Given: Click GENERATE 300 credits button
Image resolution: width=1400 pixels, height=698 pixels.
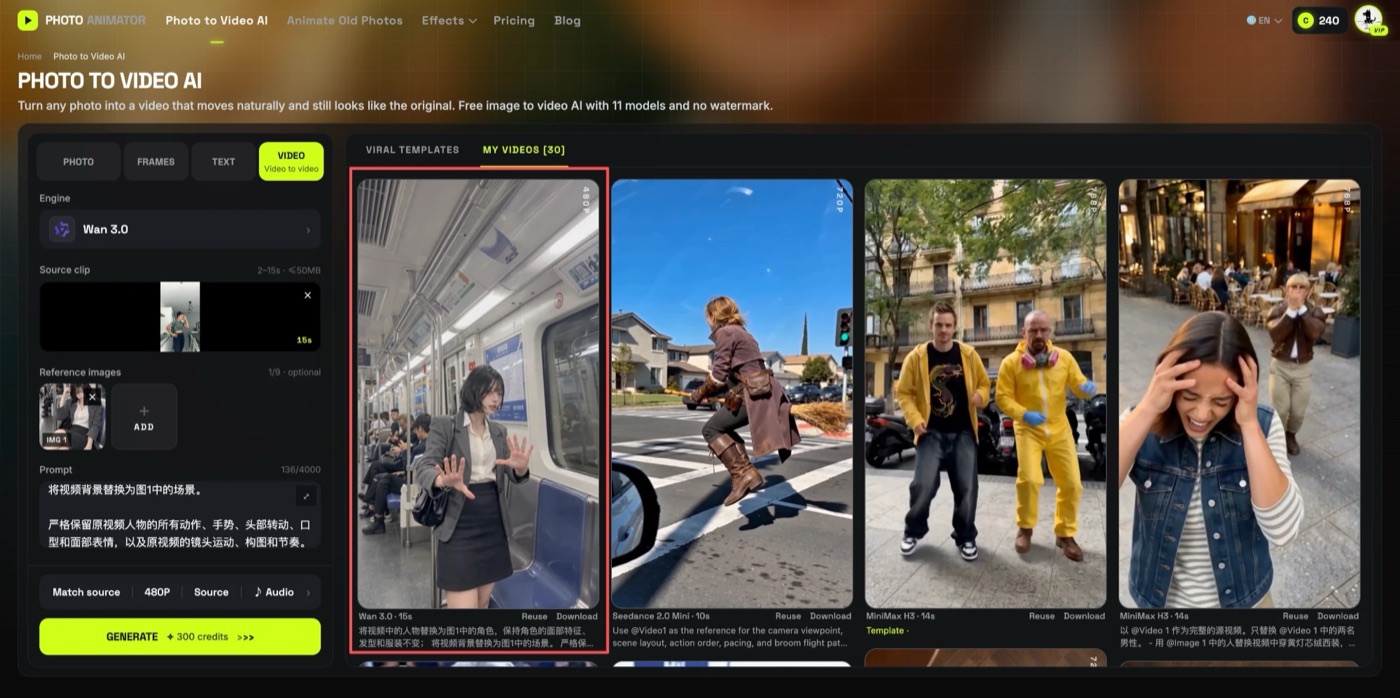Looking at the screenshot, I should (180, 636).
